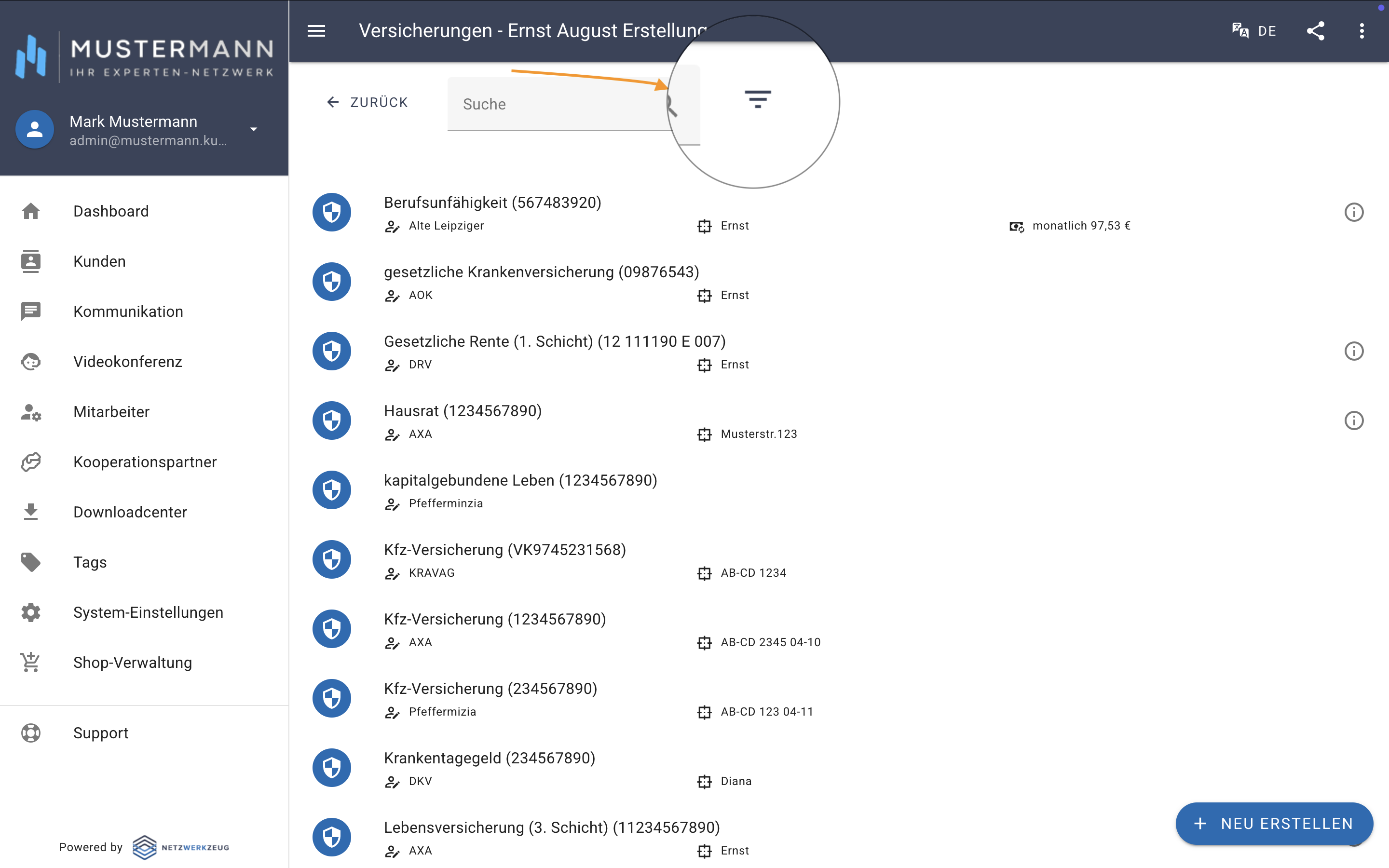Click Mark Mustermann user avatar

click(x=34, y=129)
